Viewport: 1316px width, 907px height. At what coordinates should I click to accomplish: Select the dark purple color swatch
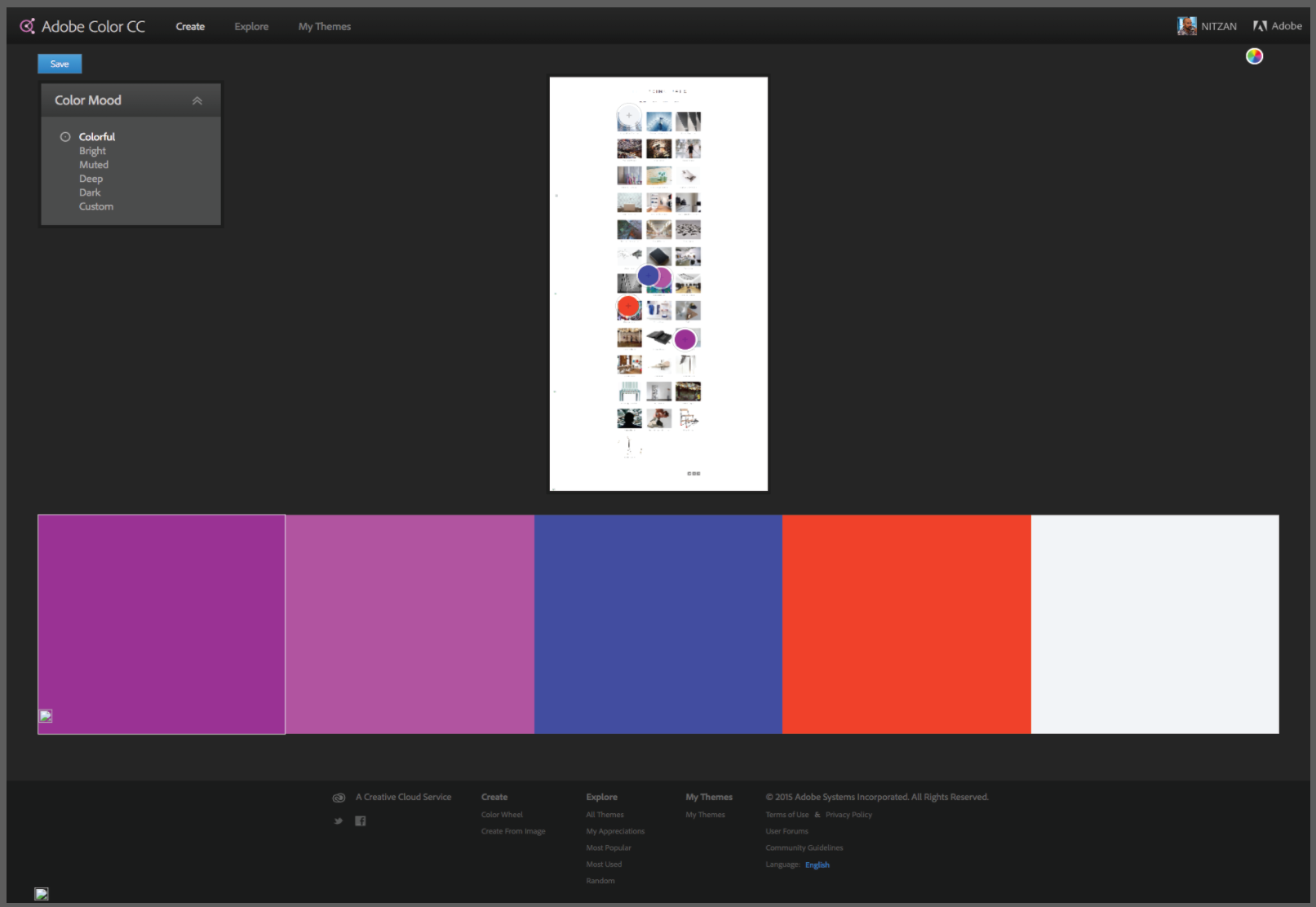pyautogui.click(x=162, y=624)
